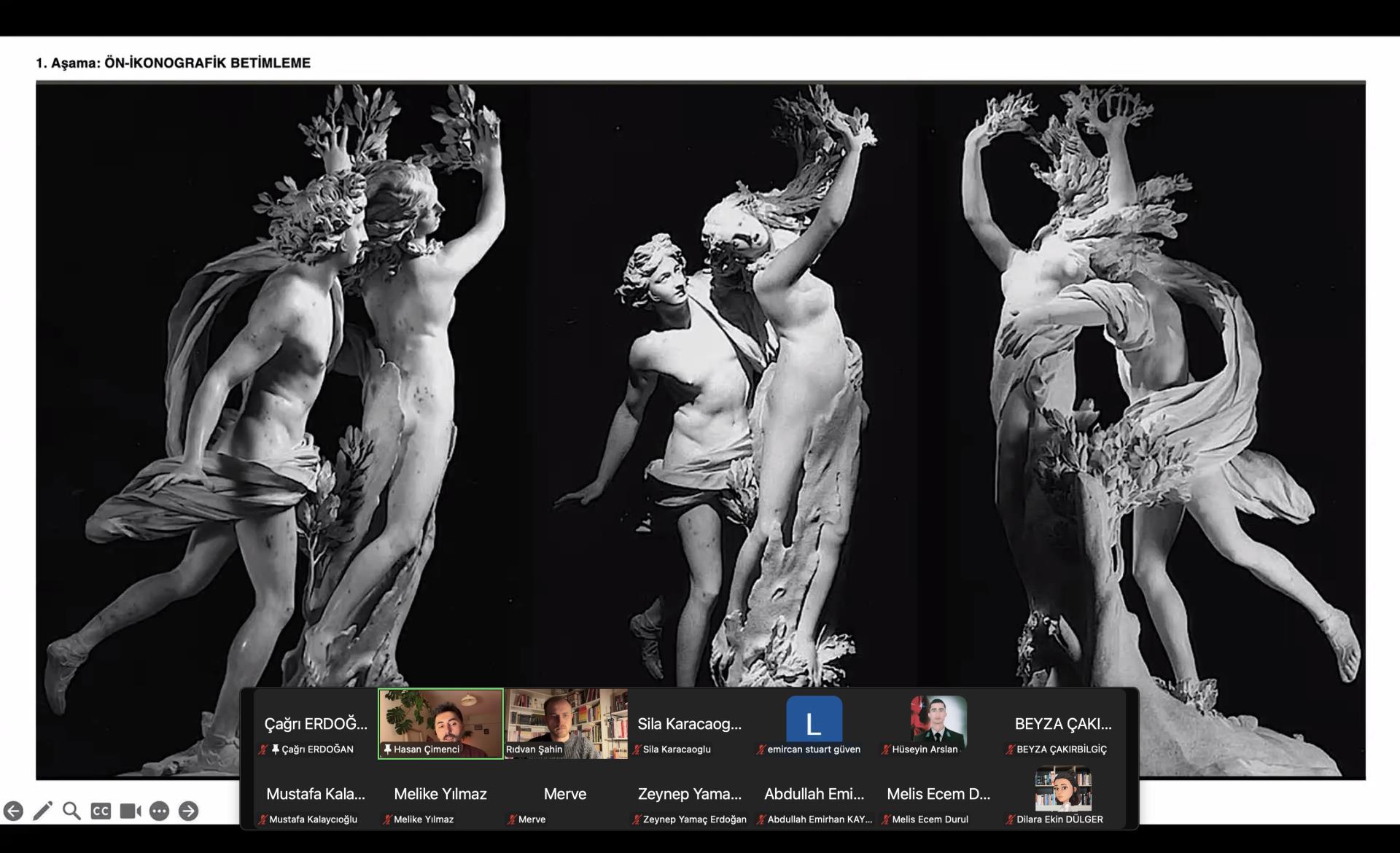1400x853 pixels.
Task: Select Zeynep Yamaç Erdoğan participant tile
Action: (x=689, y=795)
